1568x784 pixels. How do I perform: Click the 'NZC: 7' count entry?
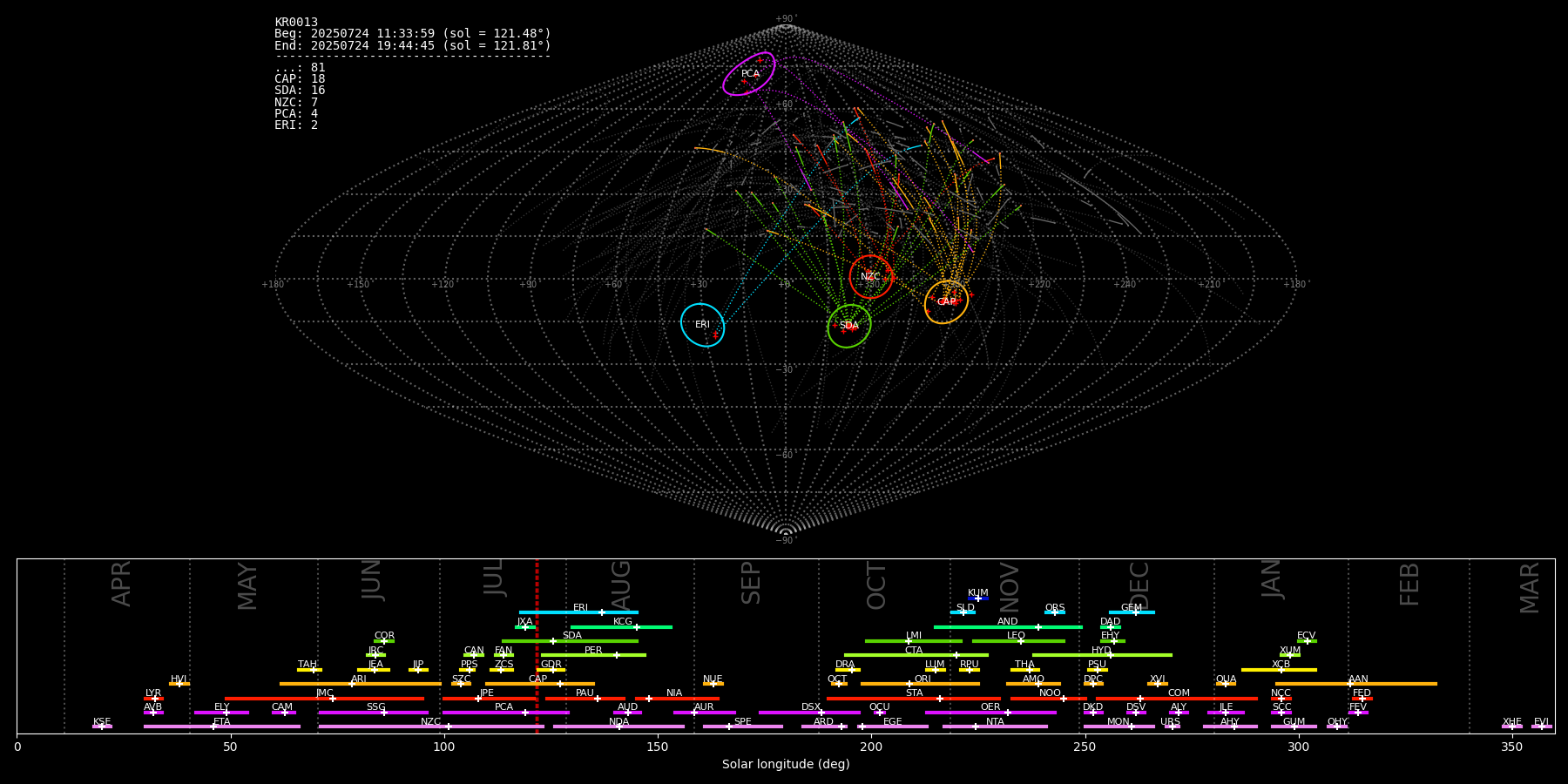(296, 103)
